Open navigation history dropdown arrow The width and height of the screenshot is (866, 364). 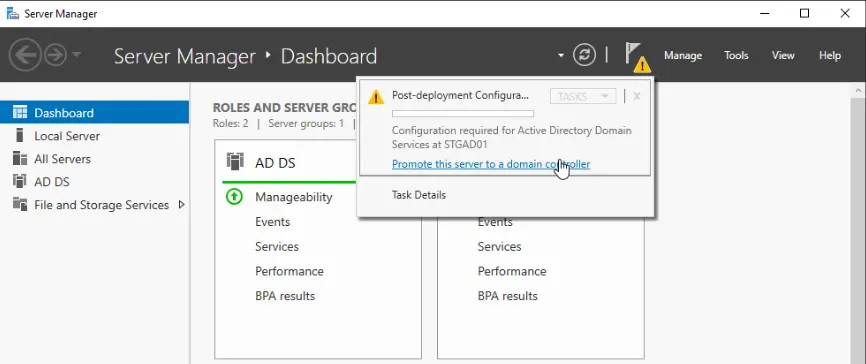click(x=77, y=55)
